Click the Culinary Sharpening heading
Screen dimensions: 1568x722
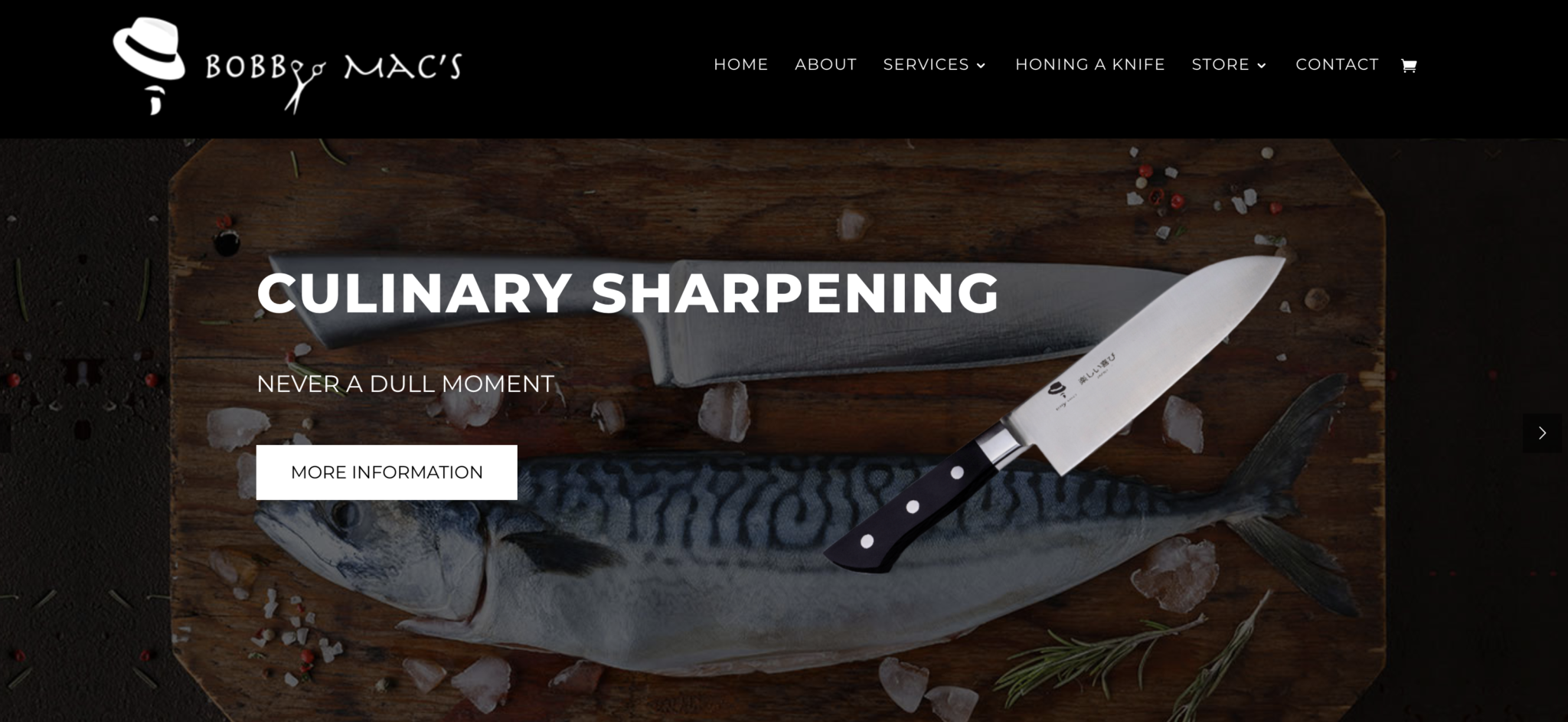click(628, 292)
